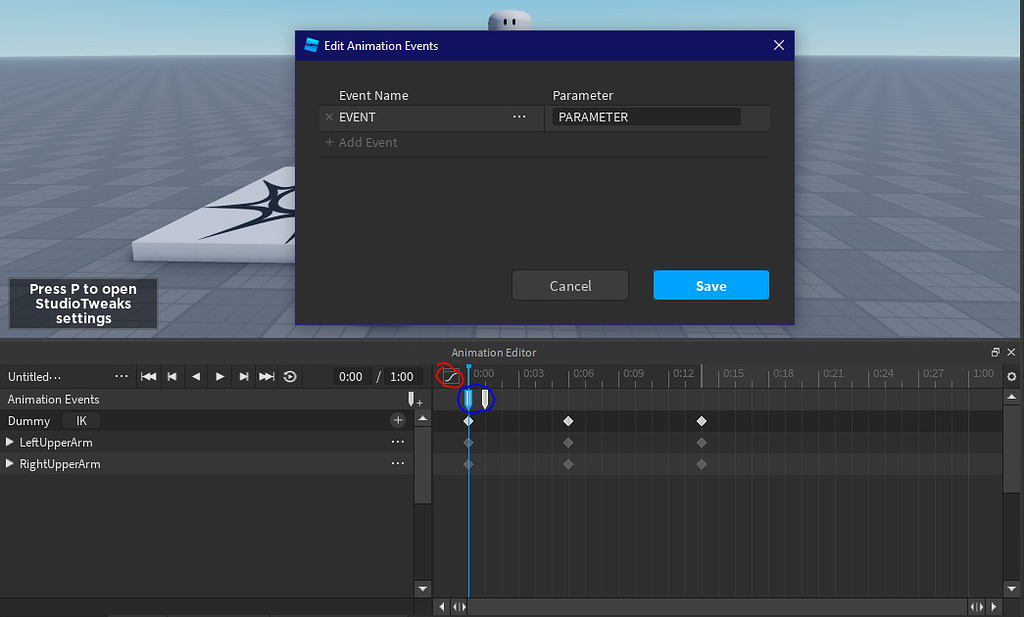1024x617 pixels.
Task: Expand the RightUpperArm track
Action: pos(10,464)
